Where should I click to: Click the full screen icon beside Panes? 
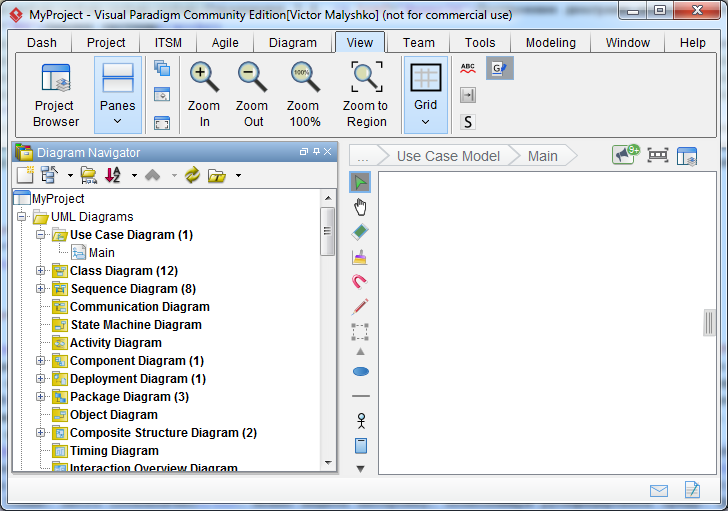[x=162, y=123]
